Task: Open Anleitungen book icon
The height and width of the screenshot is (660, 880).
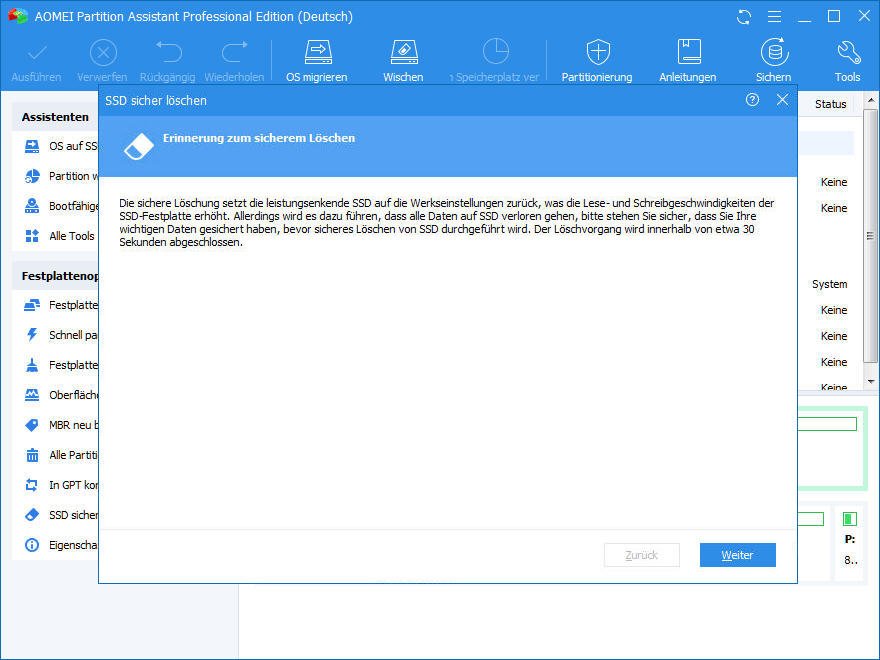Action: click(689, 52)
